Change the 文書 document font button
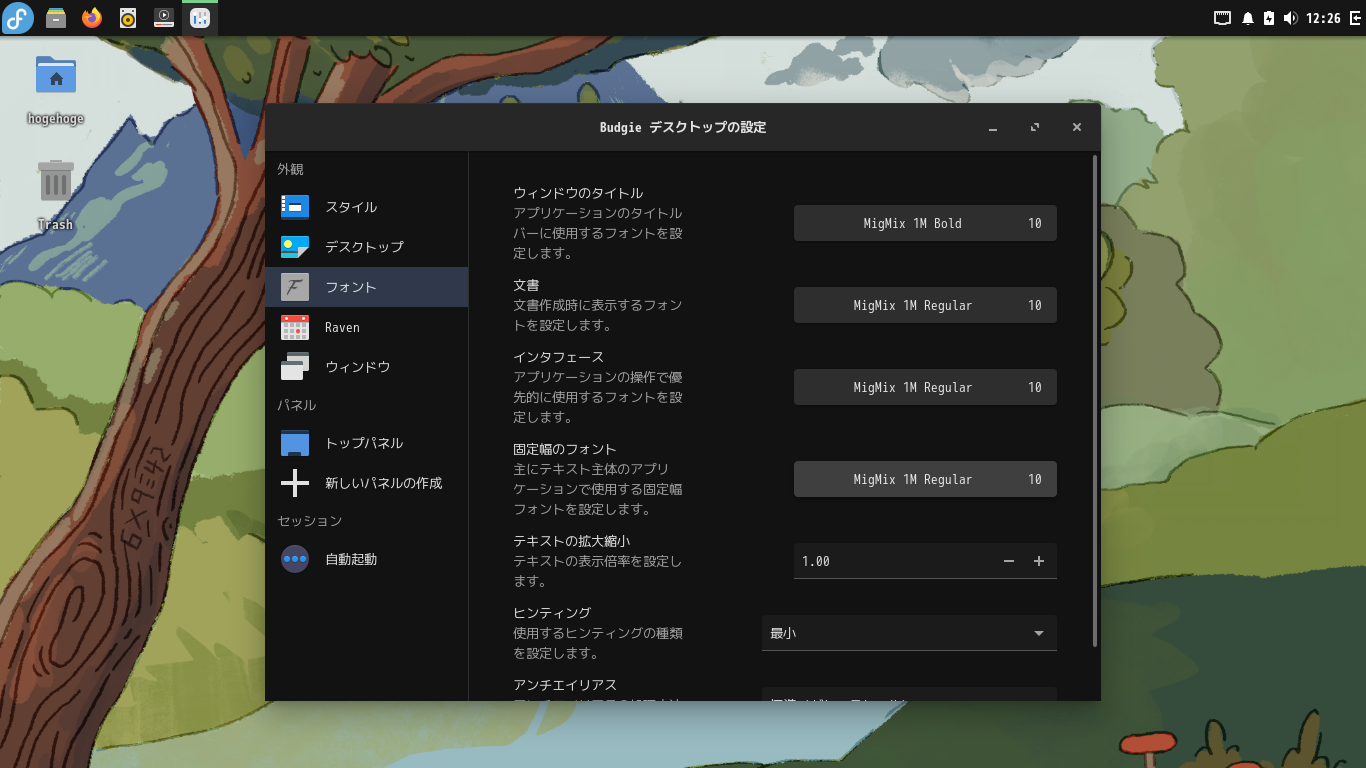The height and width of the screenshot is (768, 1366). (x=925, y=305)
